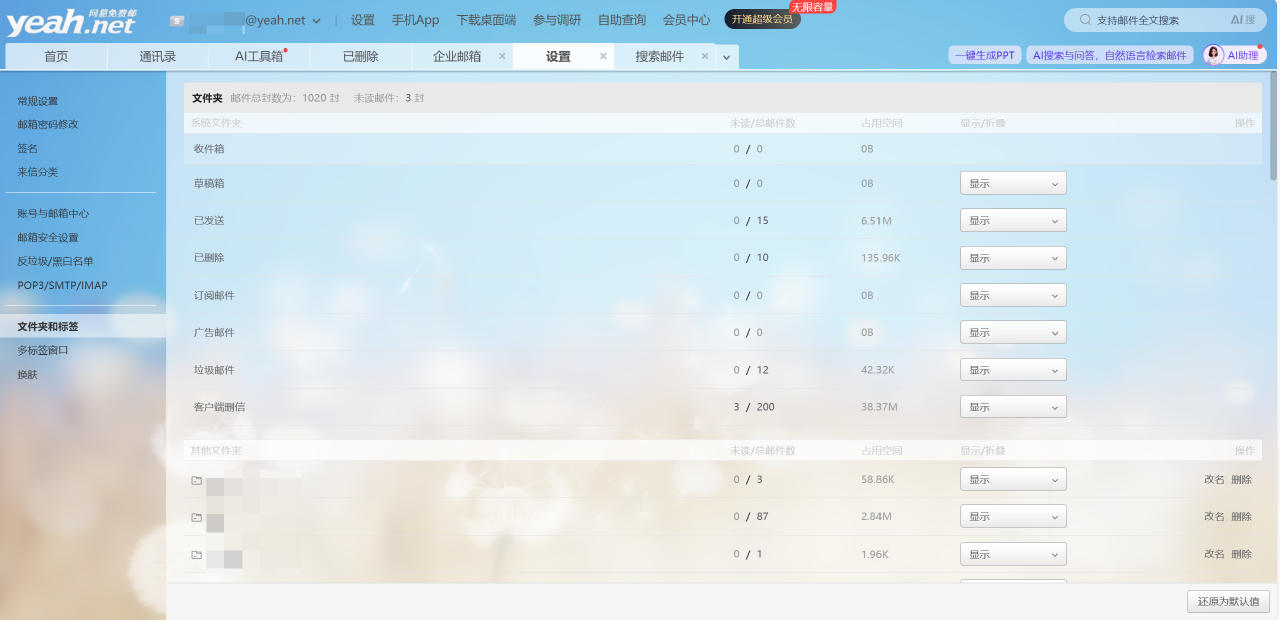Close the 设置 tab
This screenshot has height=620, width=1280.
click(603, 57)
